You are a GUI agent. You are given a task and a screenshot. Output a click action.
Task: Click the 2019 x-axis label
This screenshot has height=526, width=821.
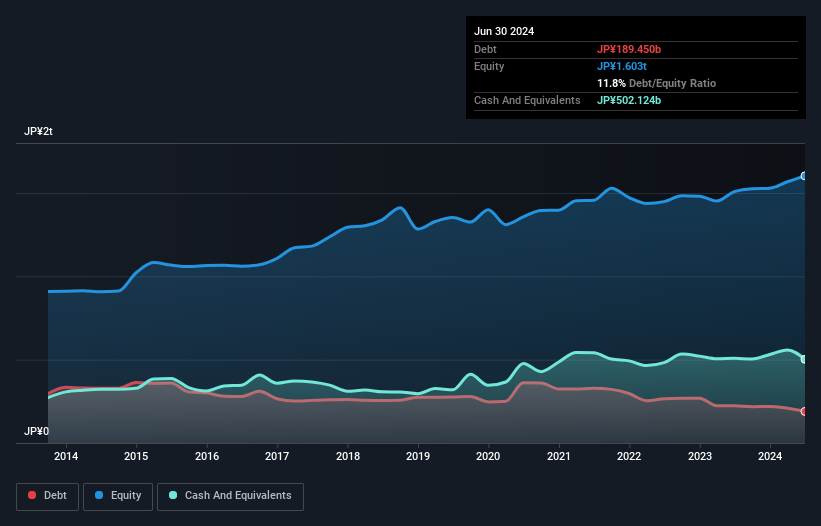click(x=418, y=456)
